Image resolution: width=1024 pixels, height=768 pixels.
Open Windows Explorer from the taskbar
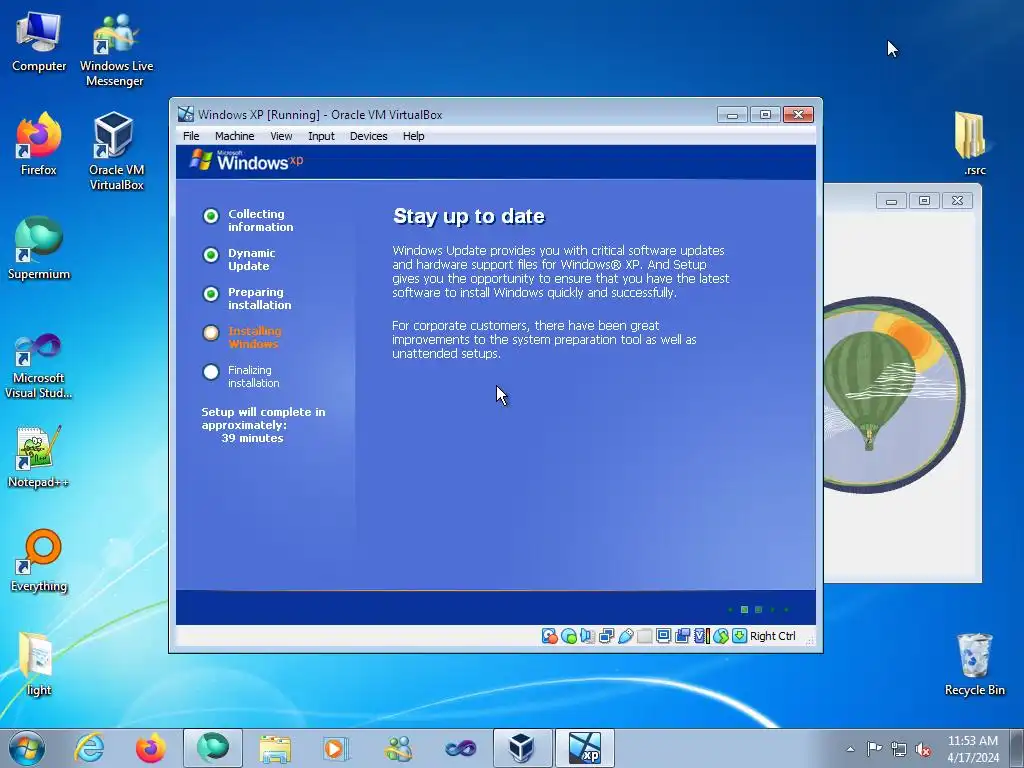tap(275, 748)
